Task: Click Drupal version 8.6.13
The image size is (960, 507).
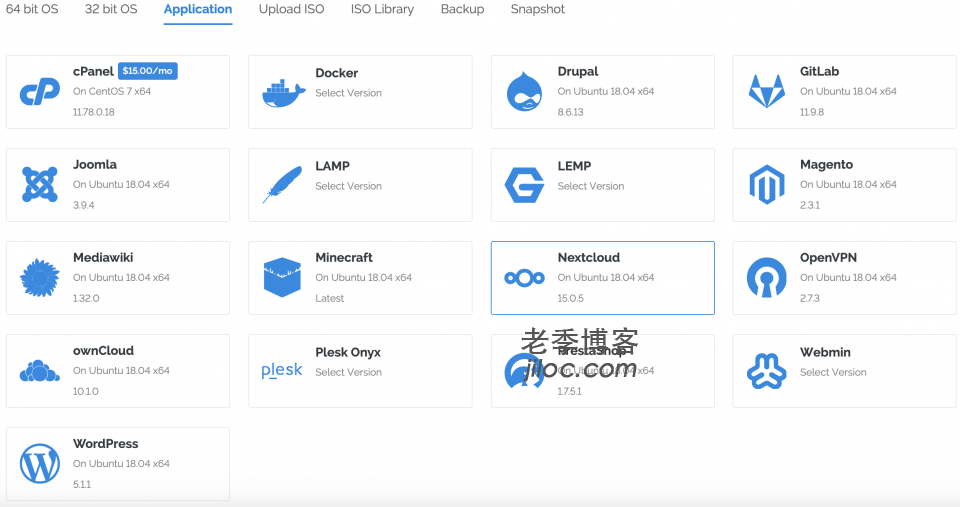Action: click(571, 112)
